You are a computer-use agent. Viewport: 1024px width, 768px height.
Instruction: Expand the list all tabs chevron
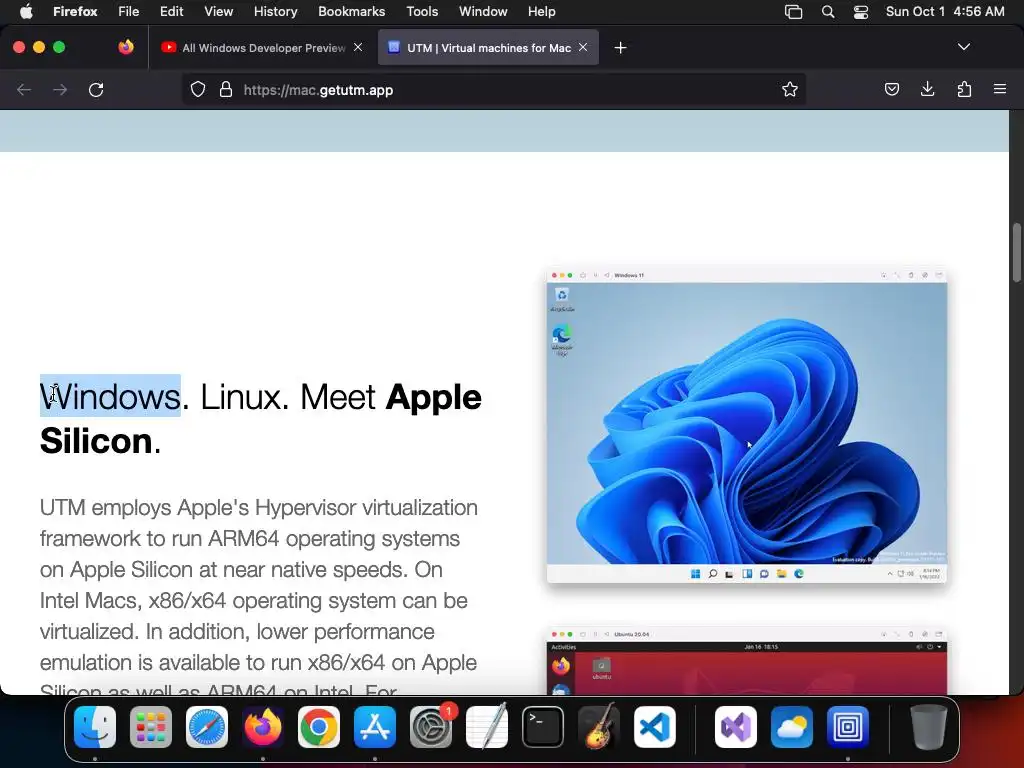pos(964,47)
